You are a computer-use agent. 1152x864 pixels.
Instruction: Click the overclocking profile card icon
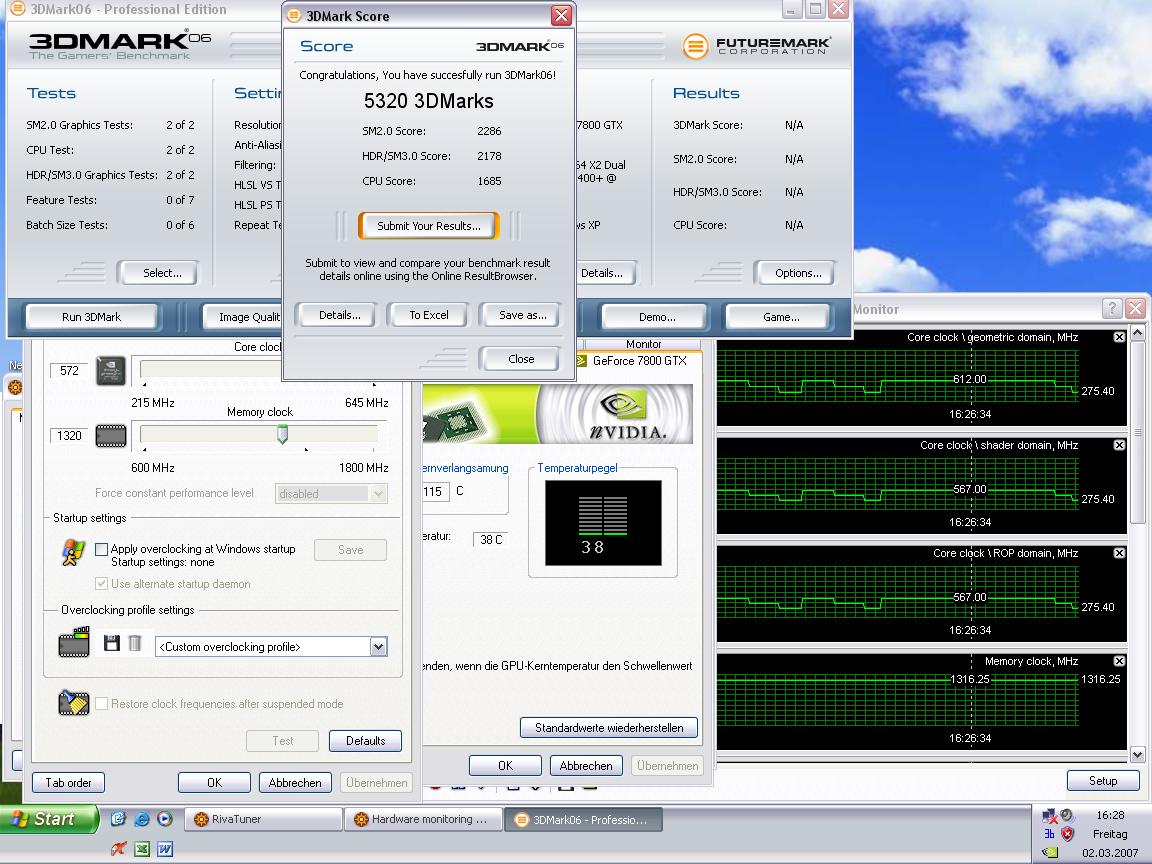click(74, 643)
